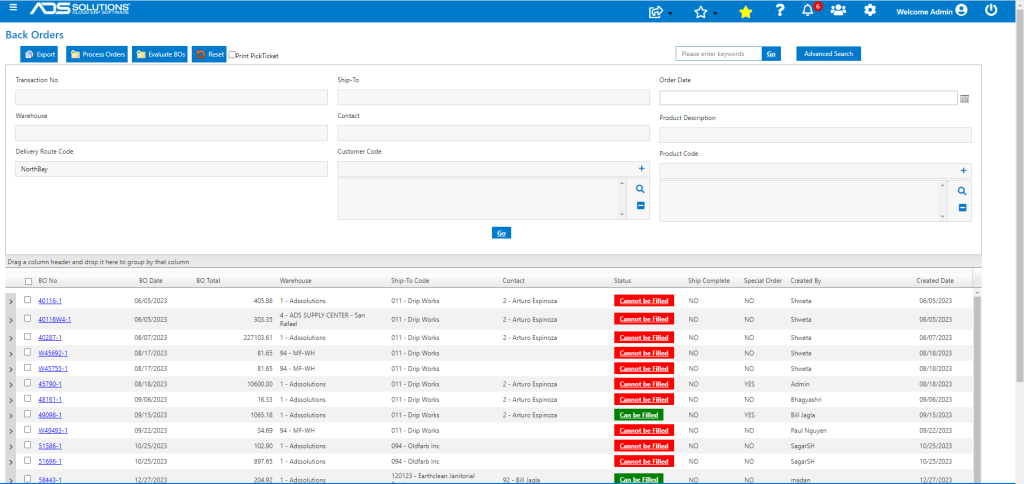Image resolution: width=1024 pixels, height=484 pixels.
Task: Sort by the Created Date column header
Action: pos(935,281)
